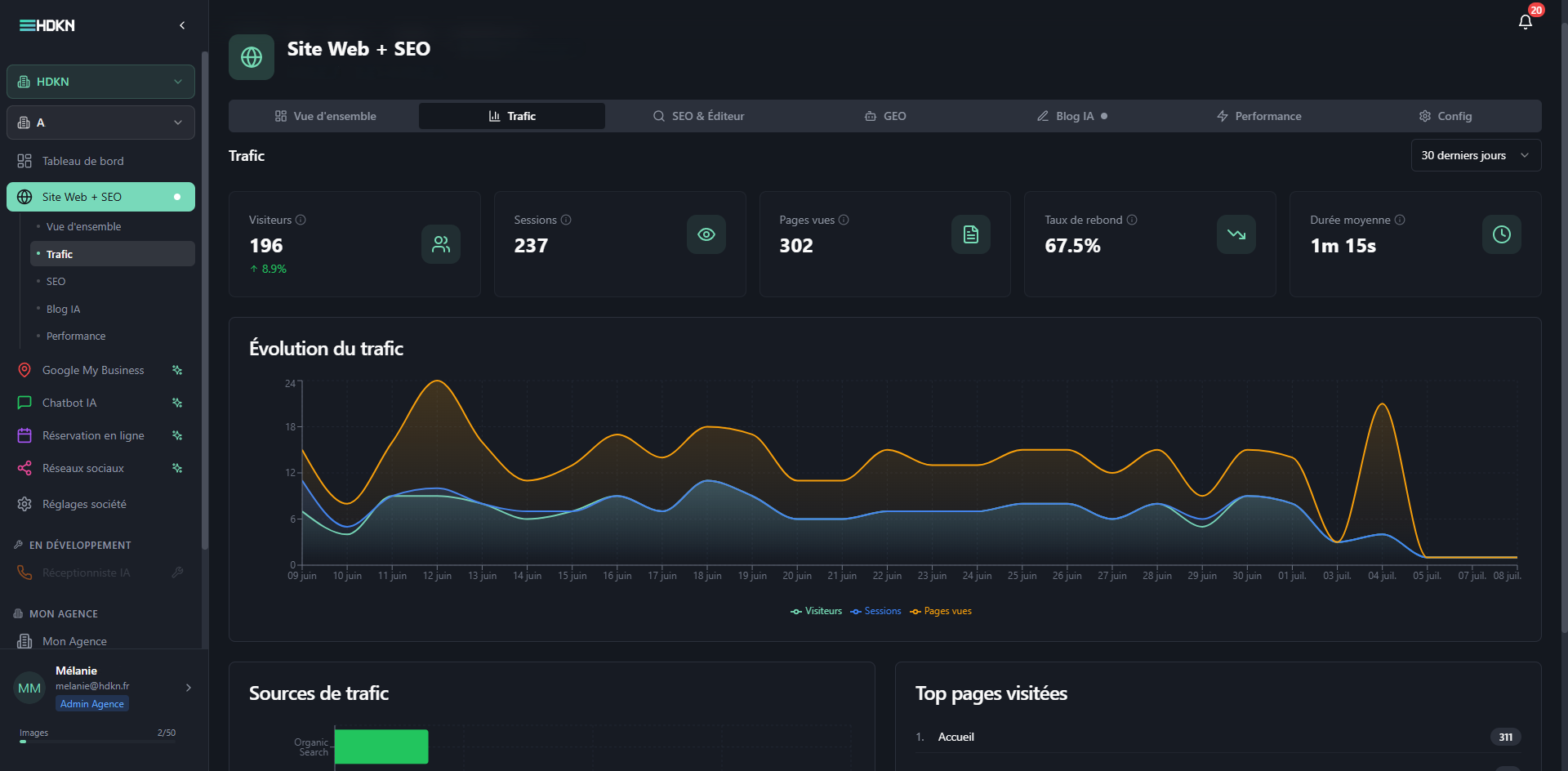The width and height of the screenshot is (1568, 771).
Task: Open the SEO & Éditeur tab
Action: (x=698, y=116)
